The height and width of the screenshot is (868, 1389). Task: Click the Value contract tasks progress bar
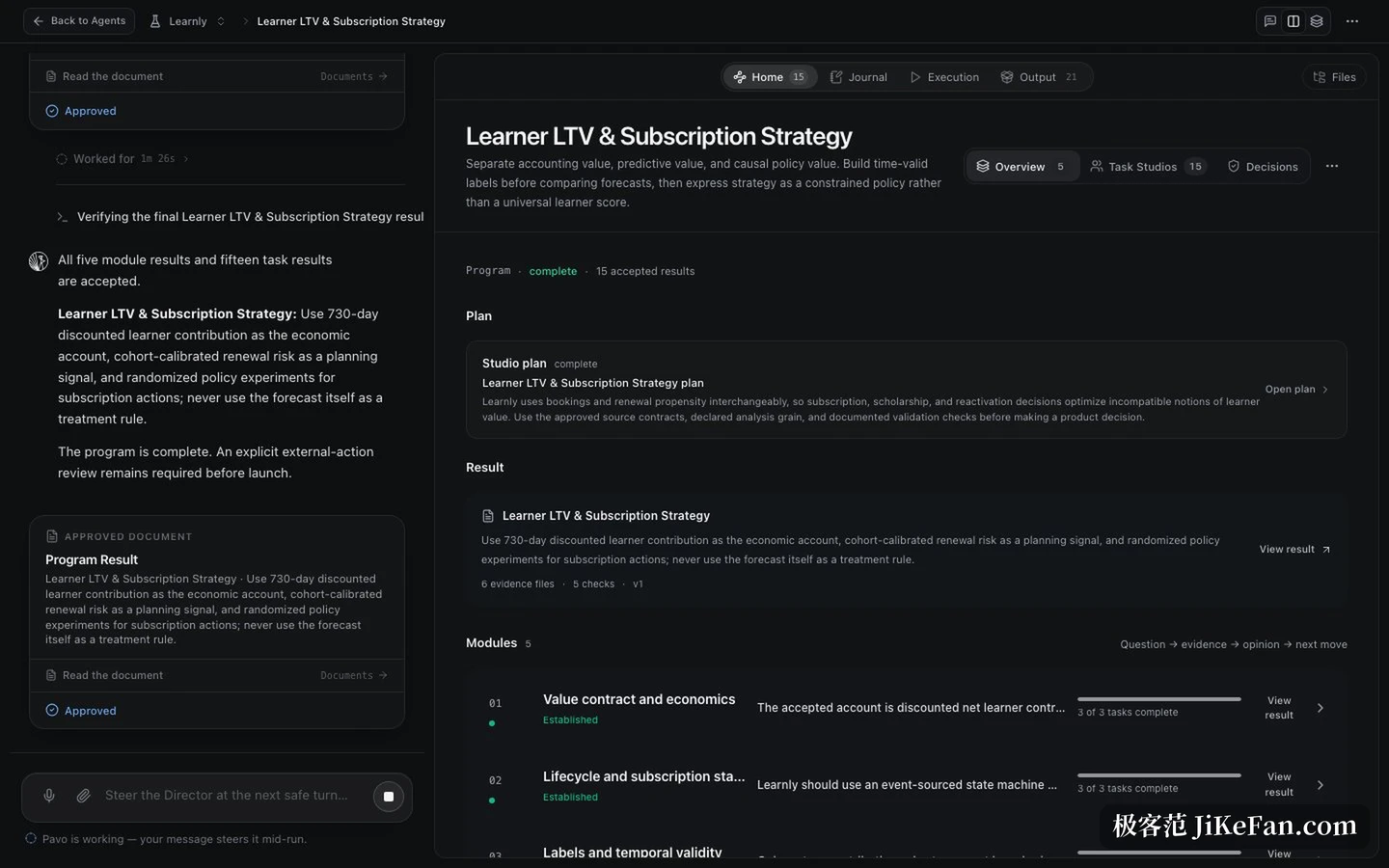[1159, 699]
